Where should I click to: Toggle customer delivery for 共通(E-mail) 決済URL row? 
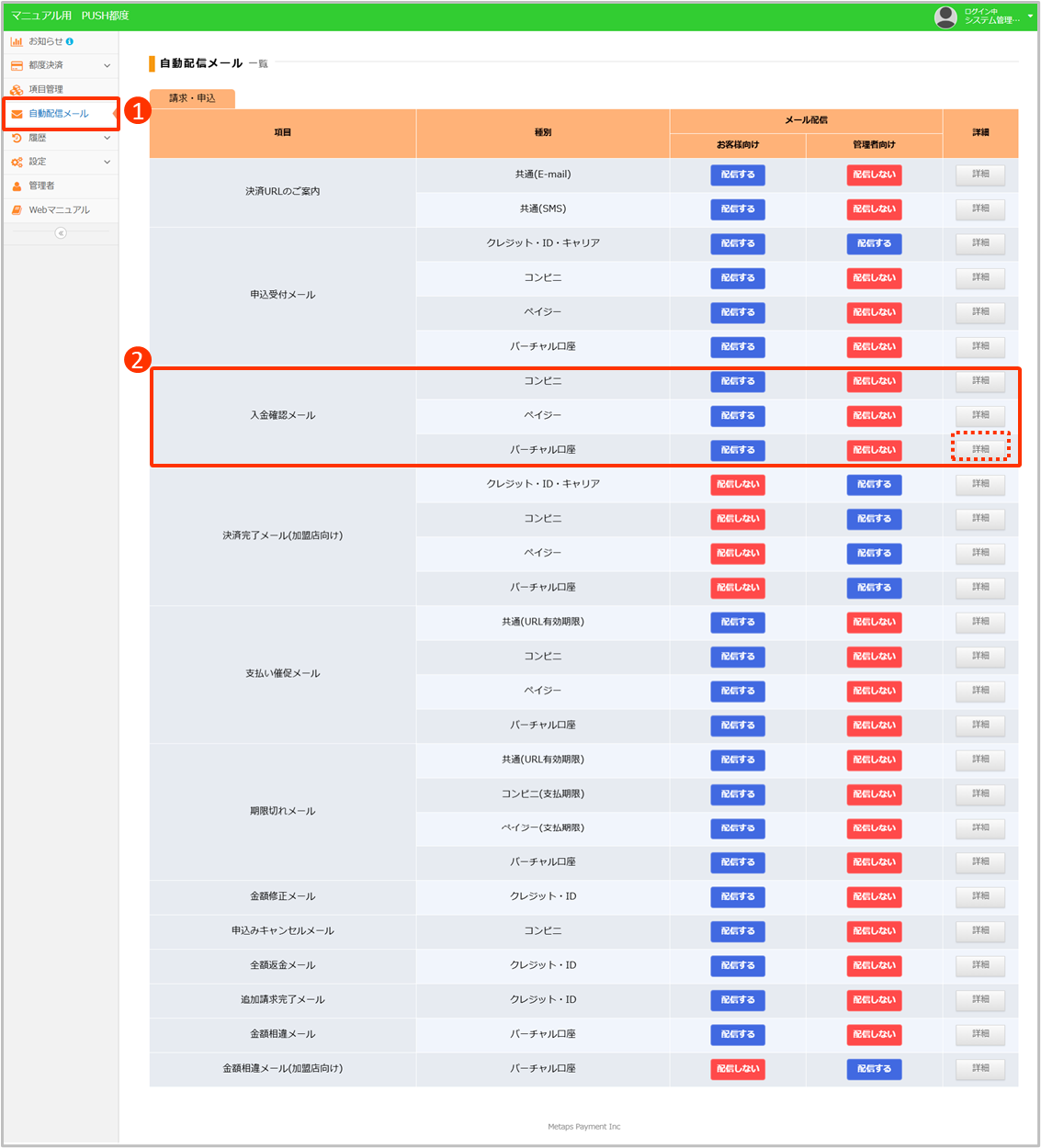[x=738, y=174]
